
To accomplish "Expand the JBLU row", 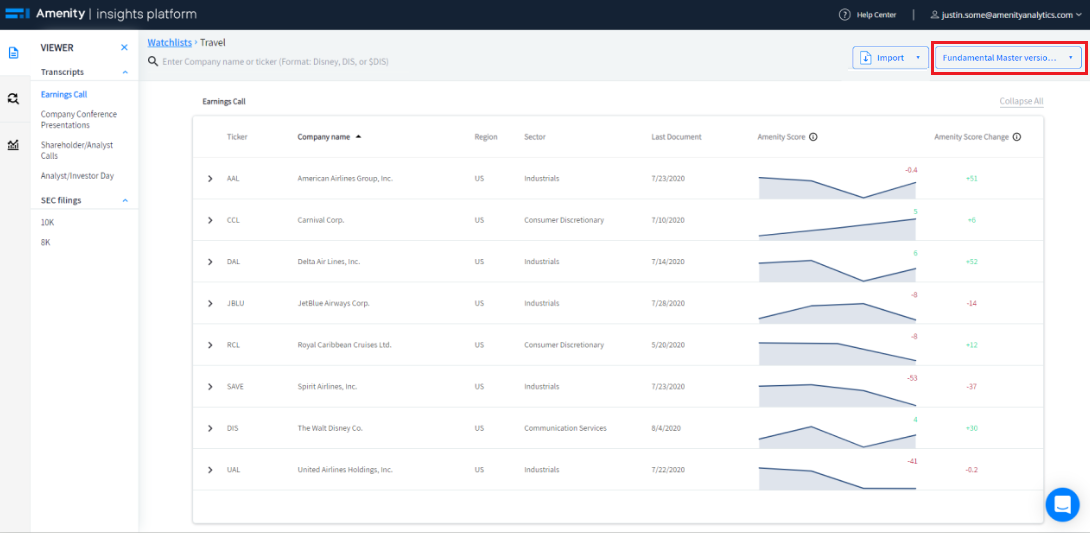I will 210,304.
